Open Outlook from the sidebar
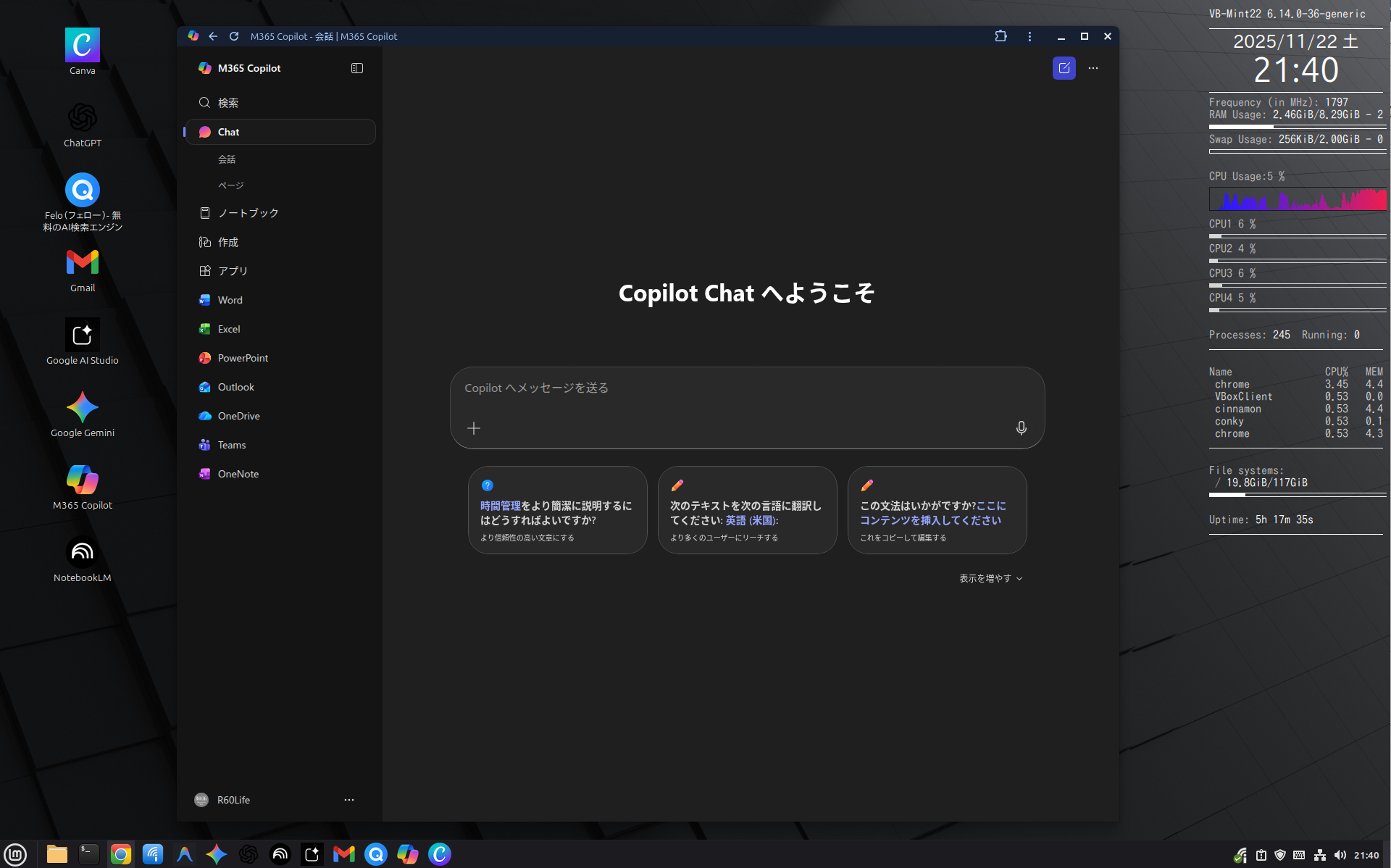This screenshot has width=1391, height=868. tap(235, 386)
